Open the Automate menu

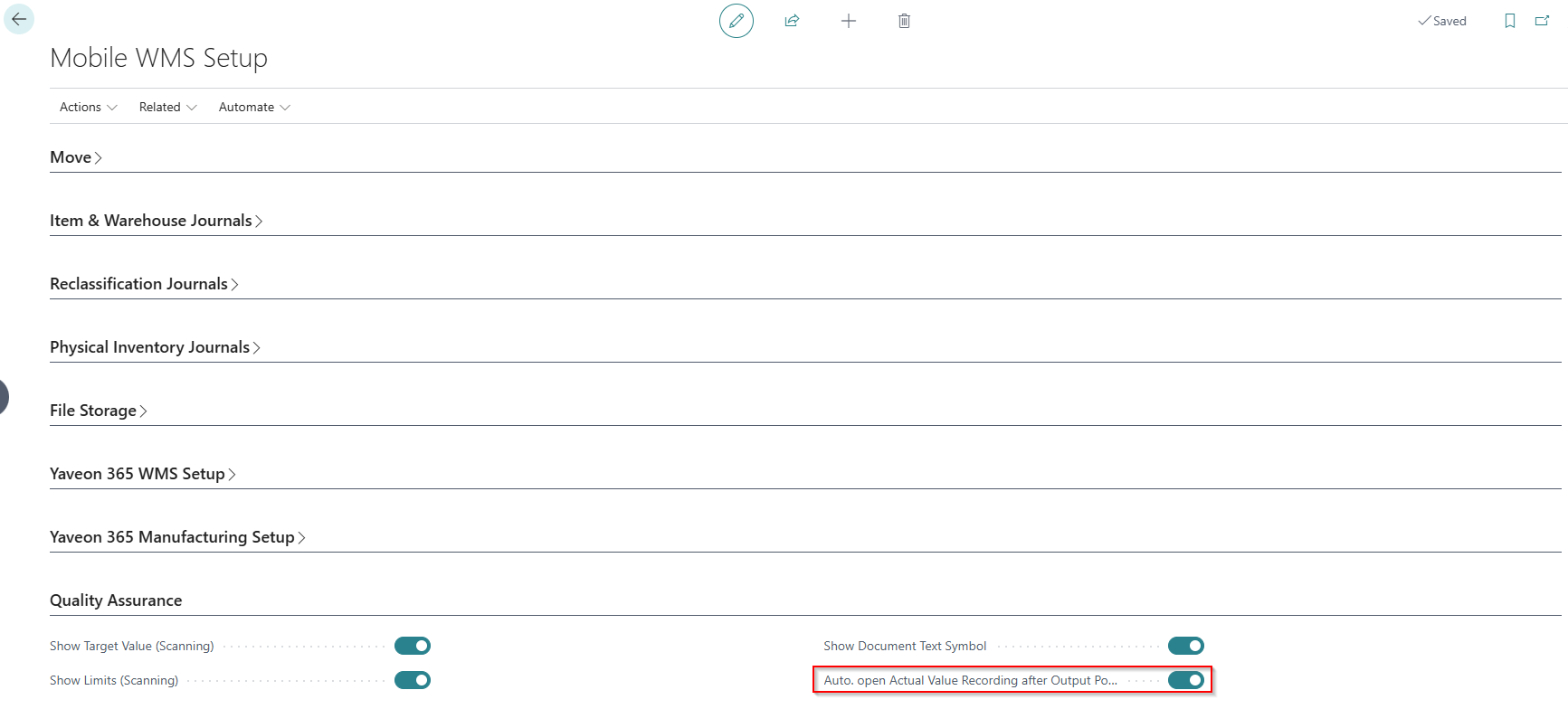[x=254, y=107]
